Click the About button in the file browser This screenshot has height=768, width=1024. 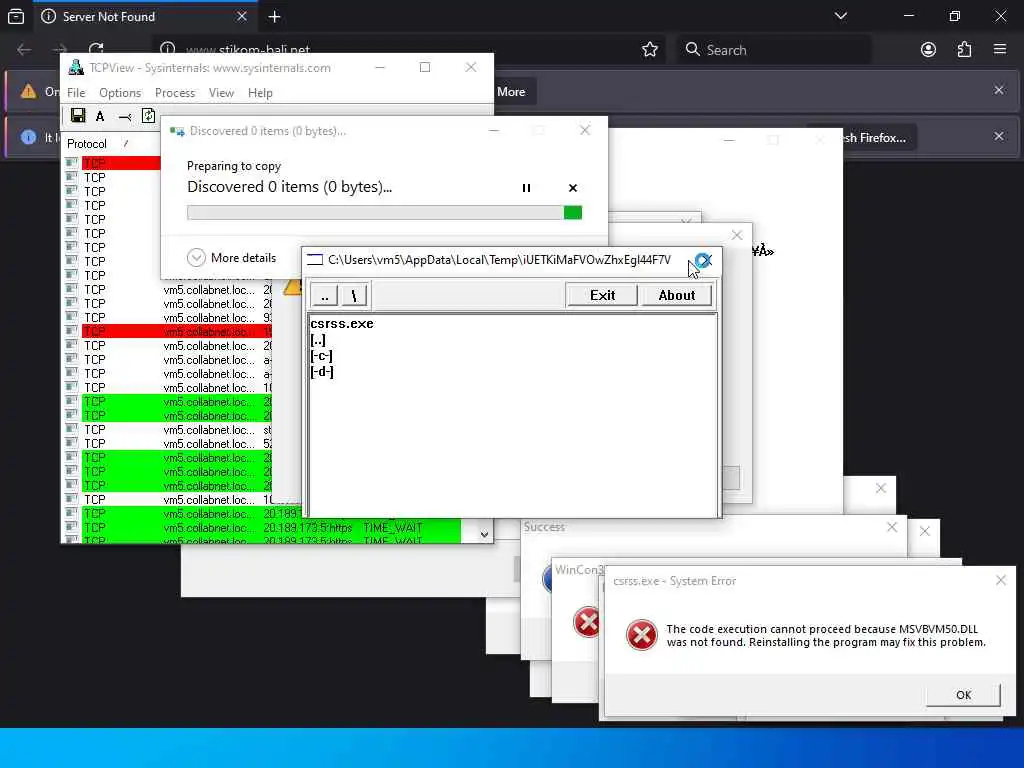pos(677,295)
